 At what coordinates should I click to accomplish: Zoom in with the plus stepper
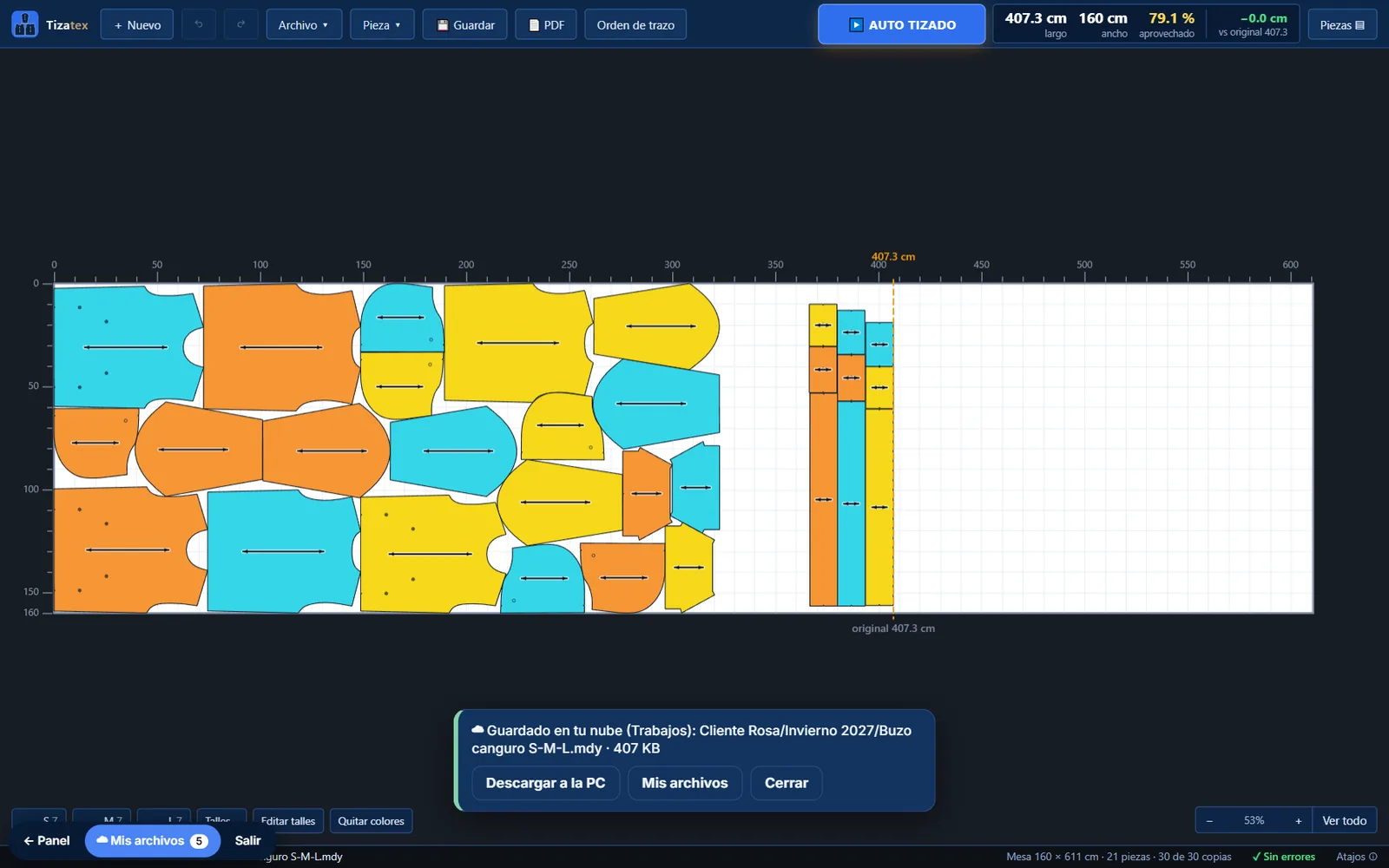1299,820
